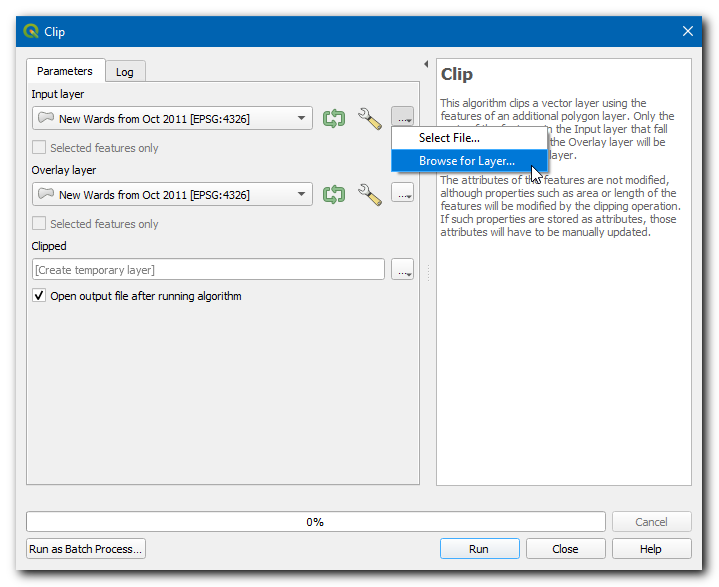
Task: Click the 0% progress bar
Action: tap(315, 522)
